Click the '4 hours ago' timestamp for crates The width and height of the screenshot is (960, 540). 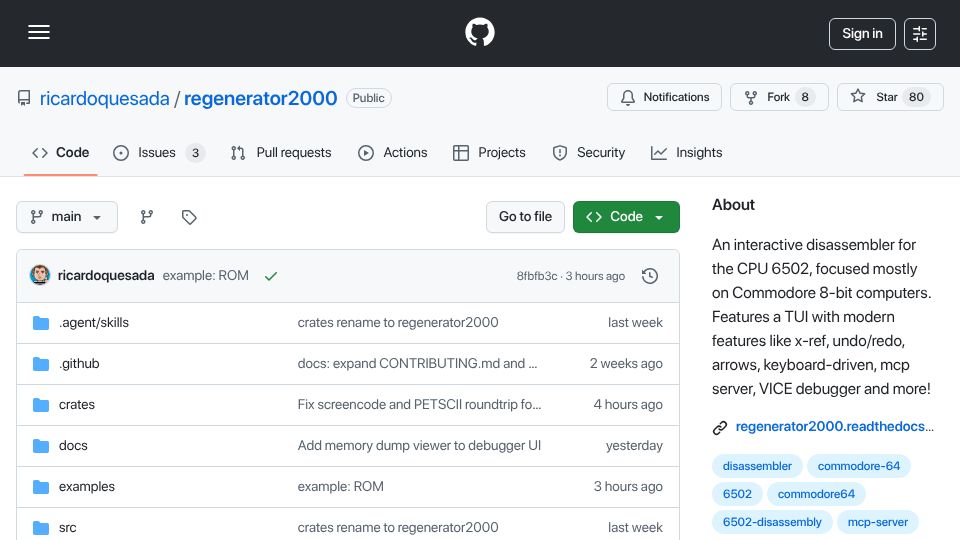pyautogui.click(x=628, y=405)
